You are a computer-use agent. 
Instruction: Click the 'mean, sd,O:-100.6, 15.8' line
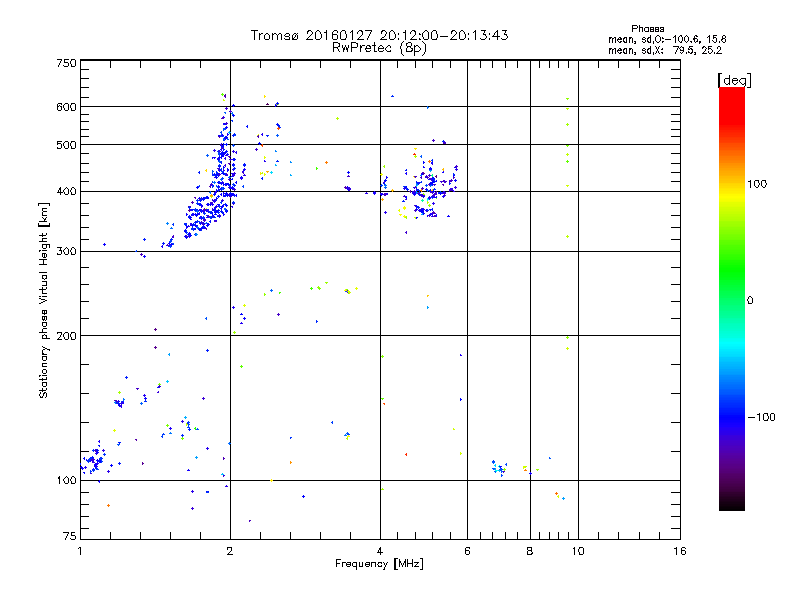(667, 39)
